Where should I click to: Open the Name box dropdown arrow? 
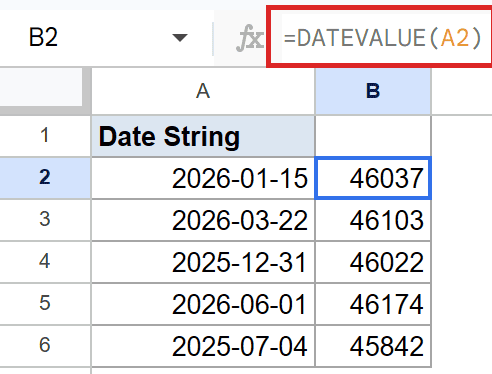point(180,38)
